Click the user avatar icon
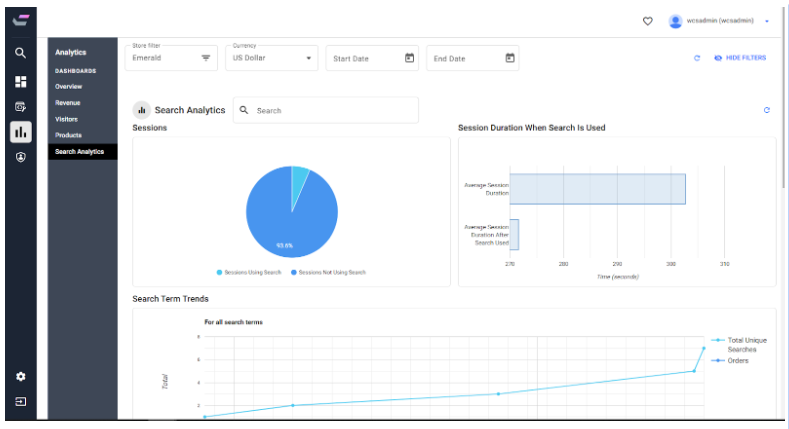The height and width of the screenshot is (429, 789). point(675,21)
